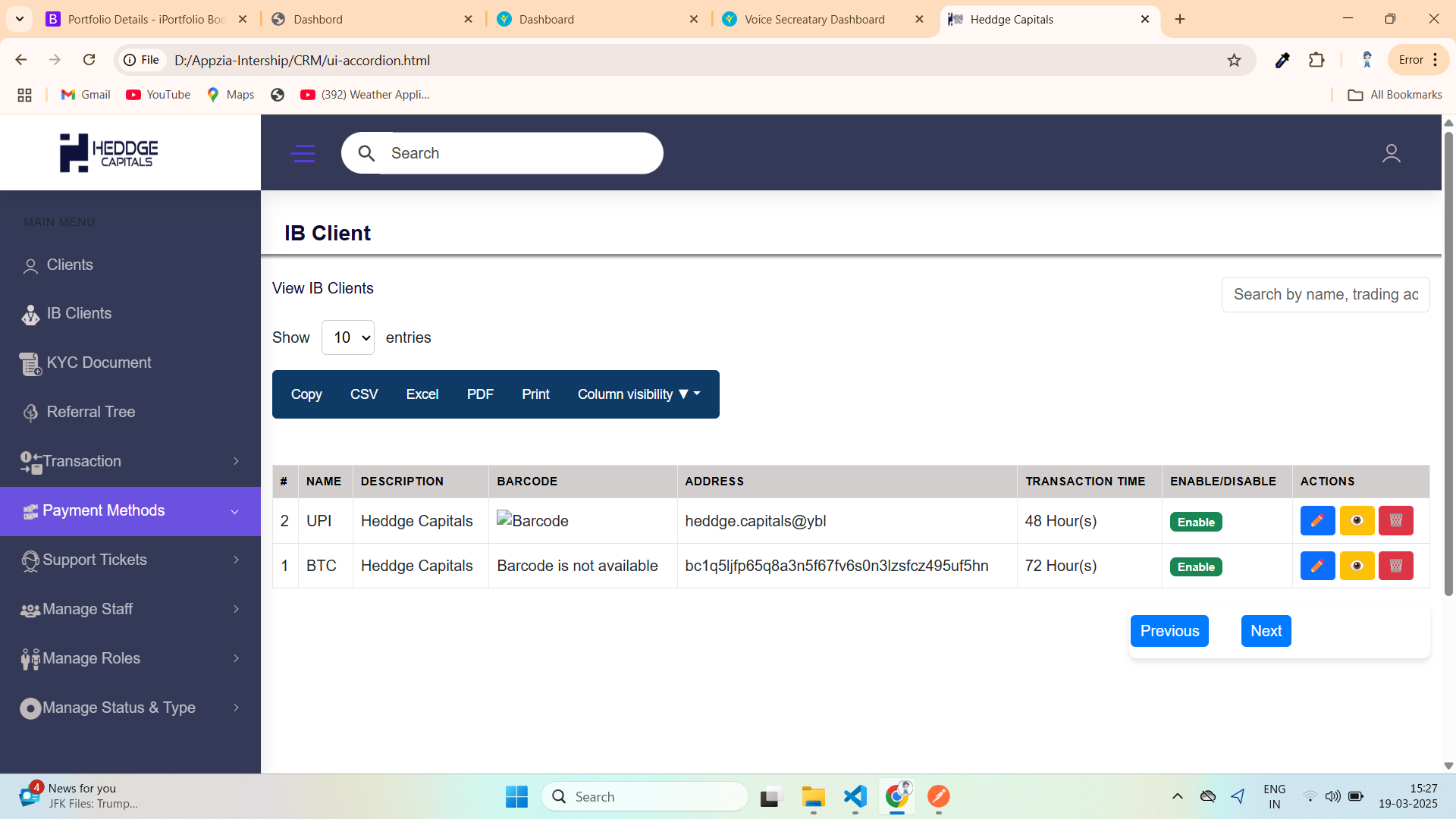Open browser tab search dropdown
This screenshot has height=819, width=1456.
19,19
